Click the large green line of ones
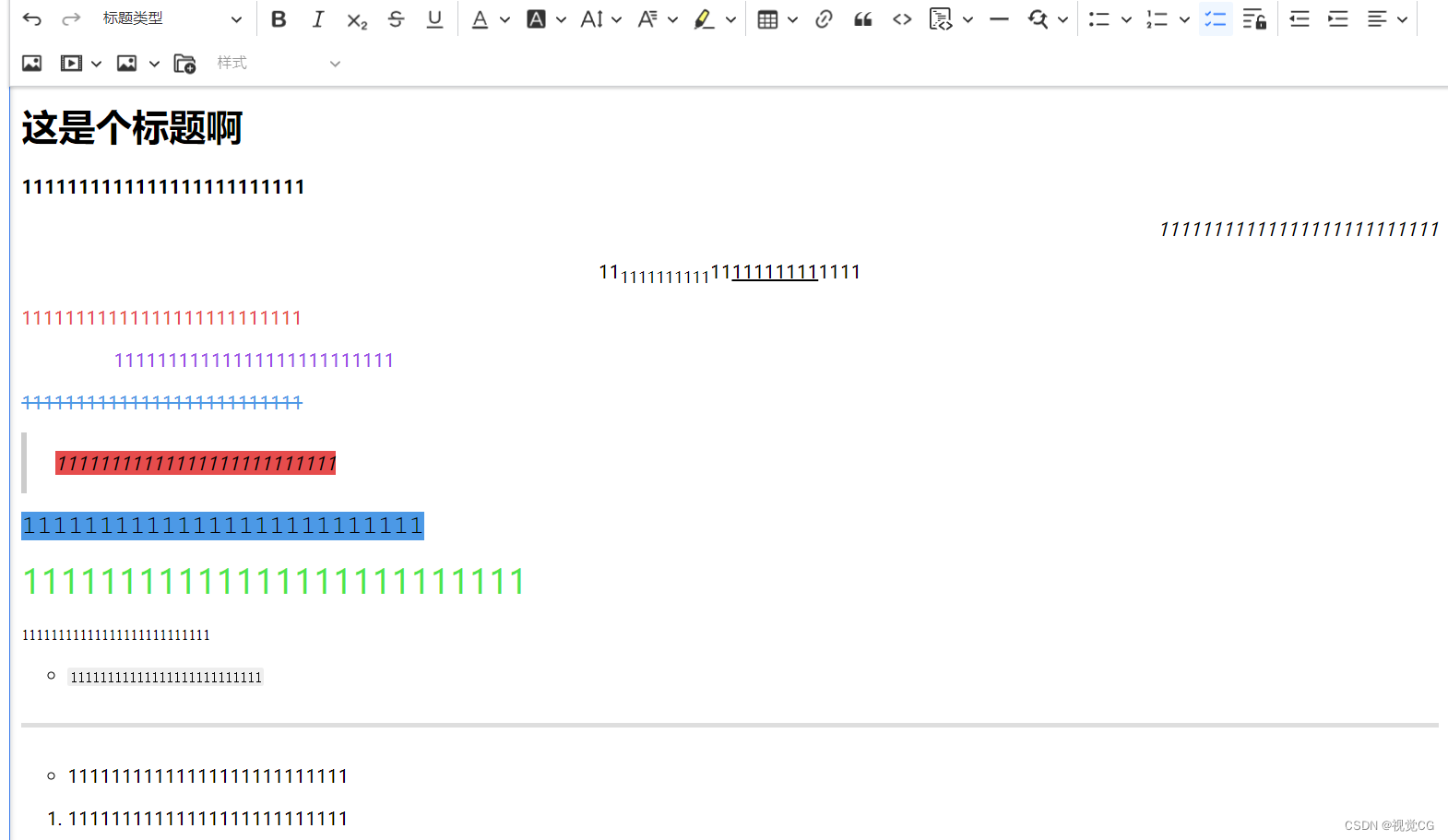Screen dimensions: 1448x840 click(x=274, y=582)
